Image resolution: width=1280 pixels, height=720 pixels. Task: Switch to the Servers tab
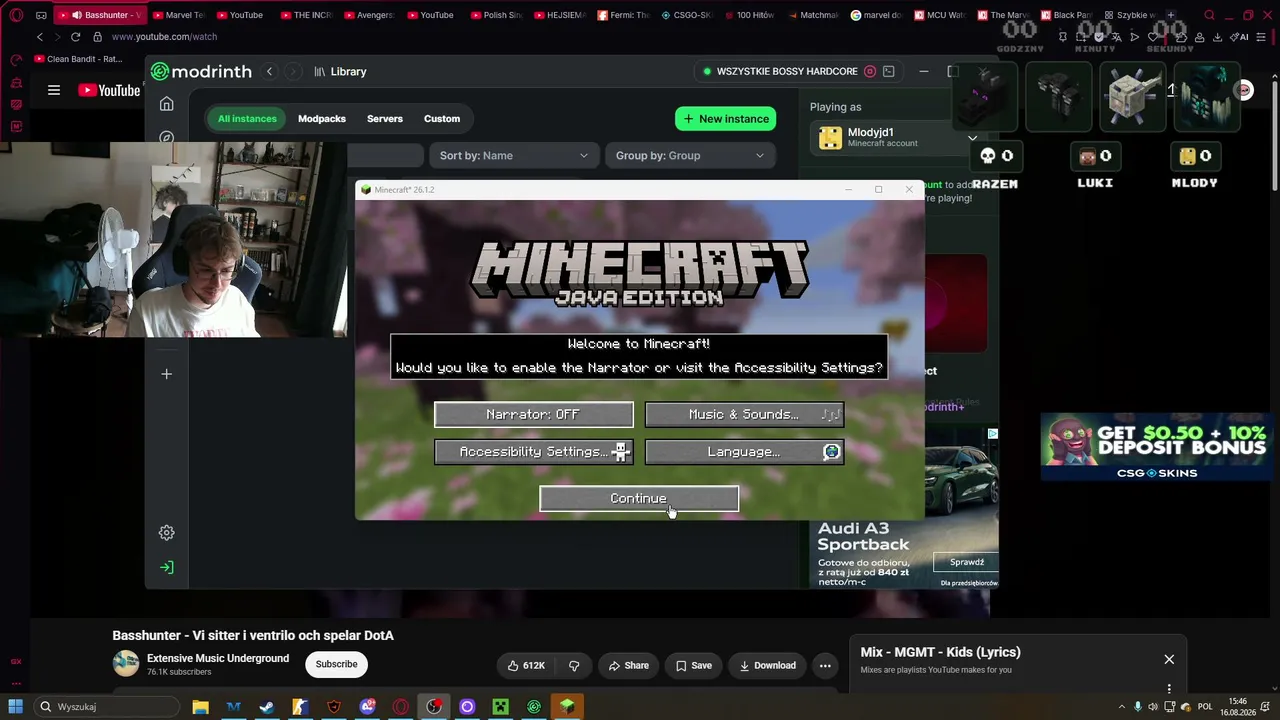coord(385,119)
